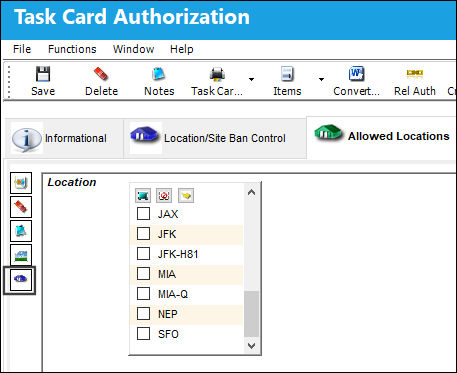Image resolution: width=457 pixels, height=373 pixels.
Task: Click the top sidebar icon above the red eraser
Action: point(21,183)
